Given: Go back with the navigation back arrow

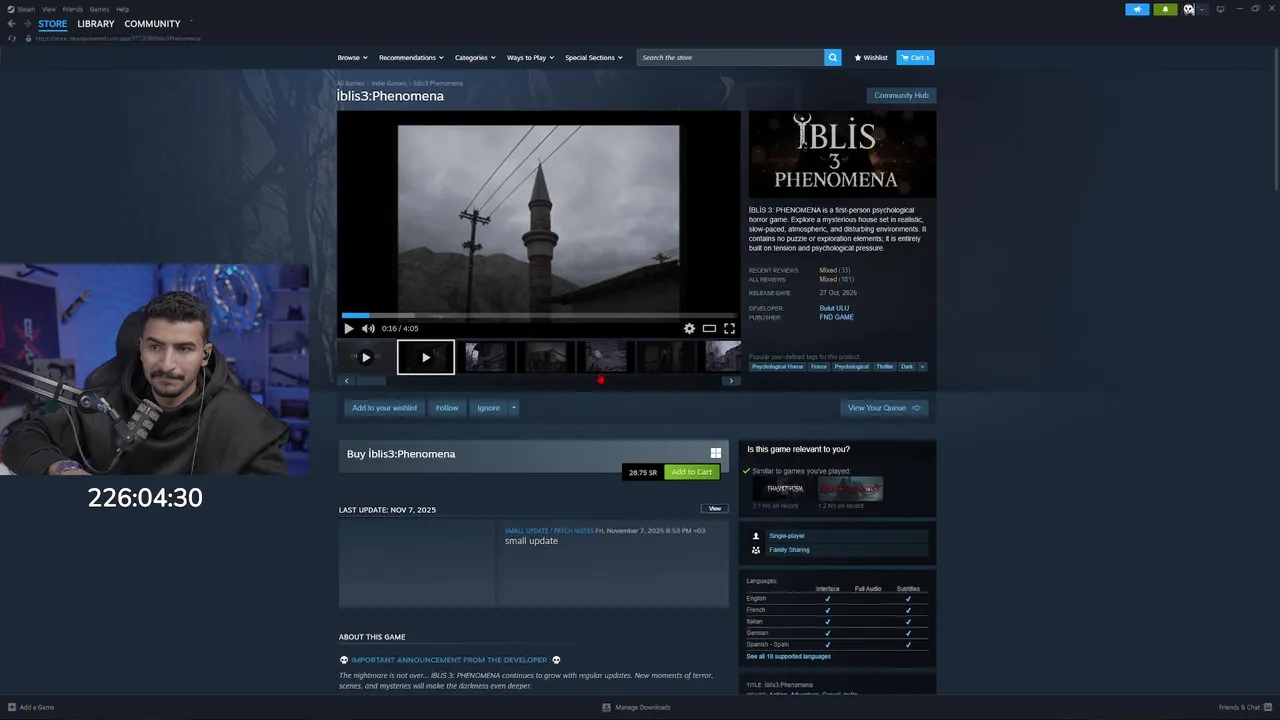Looking at the screenshot, I should [x=12, y=24].
